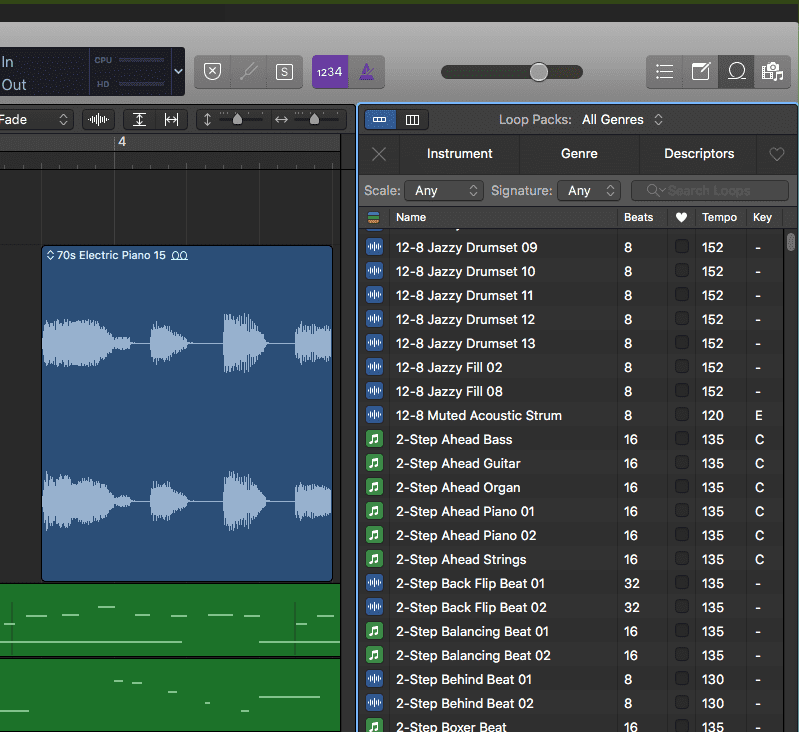Click audio loop icon of 12-8 Muted Acoustic Strum
This screenshot has height=732, width=799.
[375, 415]
